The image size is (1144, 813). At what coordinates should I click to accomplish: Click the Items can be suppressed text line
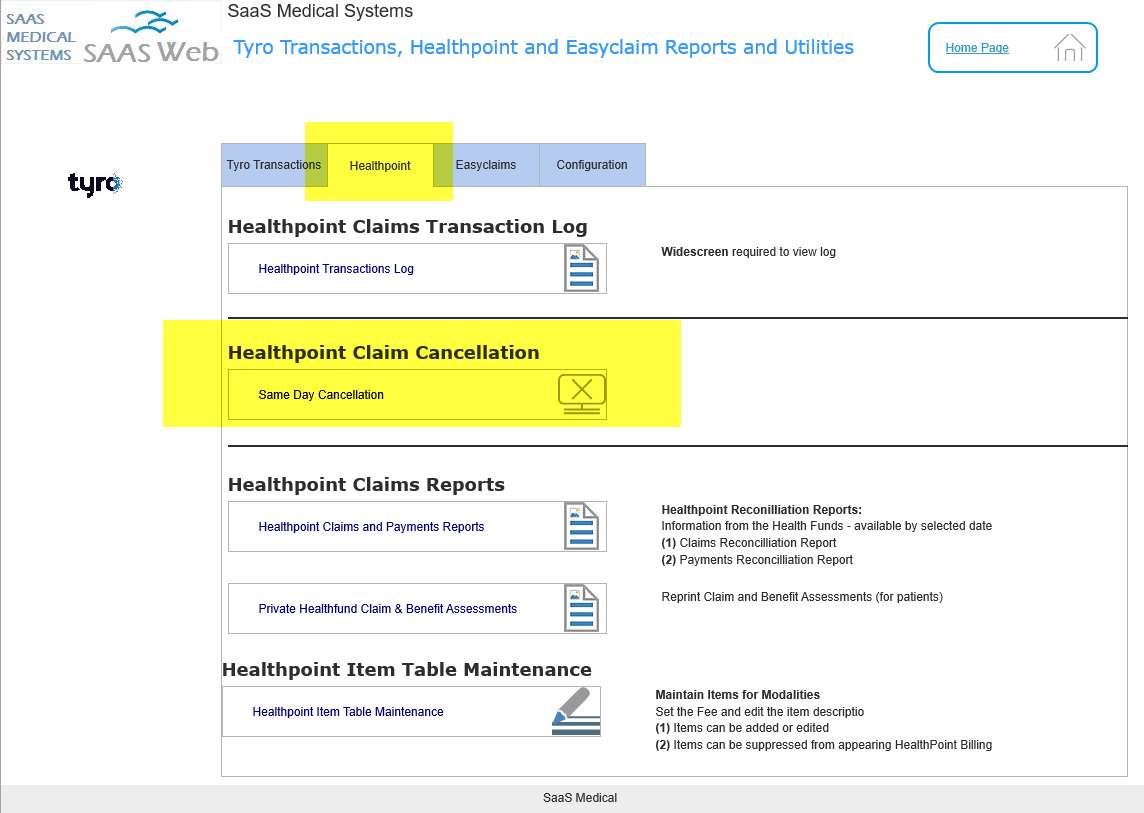(x=824, y=745)
